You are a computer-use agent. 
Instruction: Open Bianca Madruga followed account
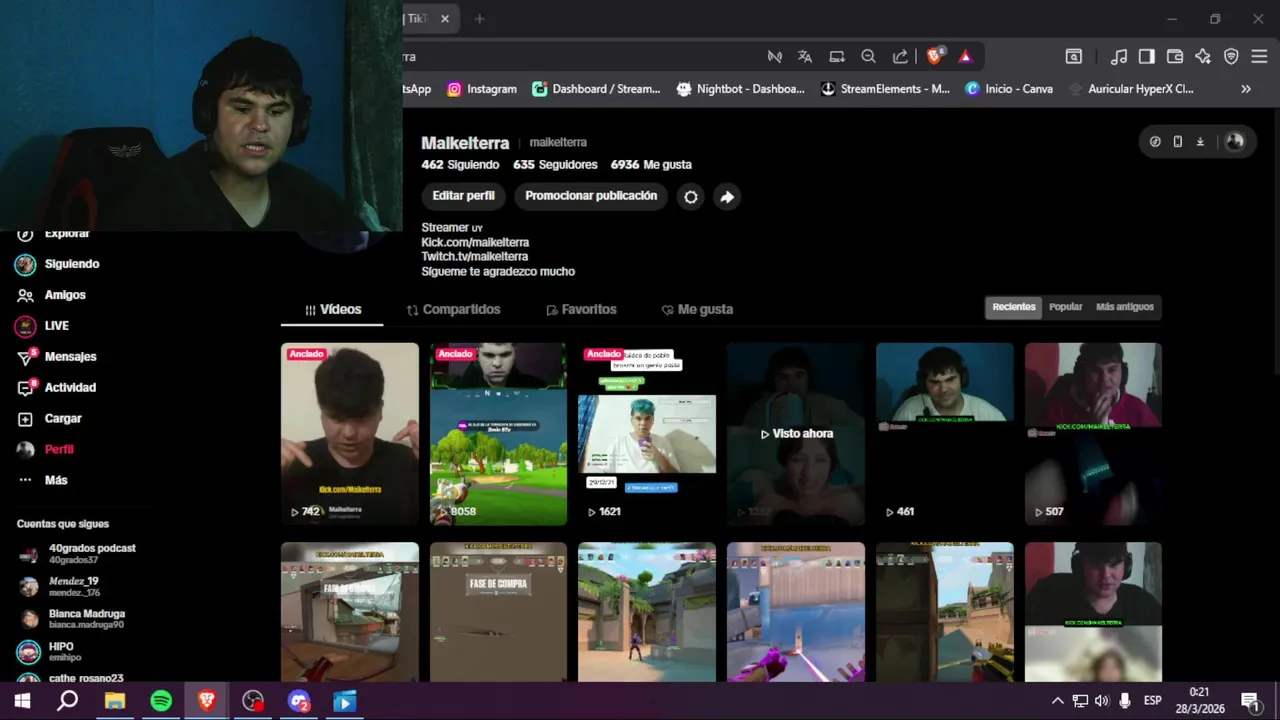tap(72, 619)
